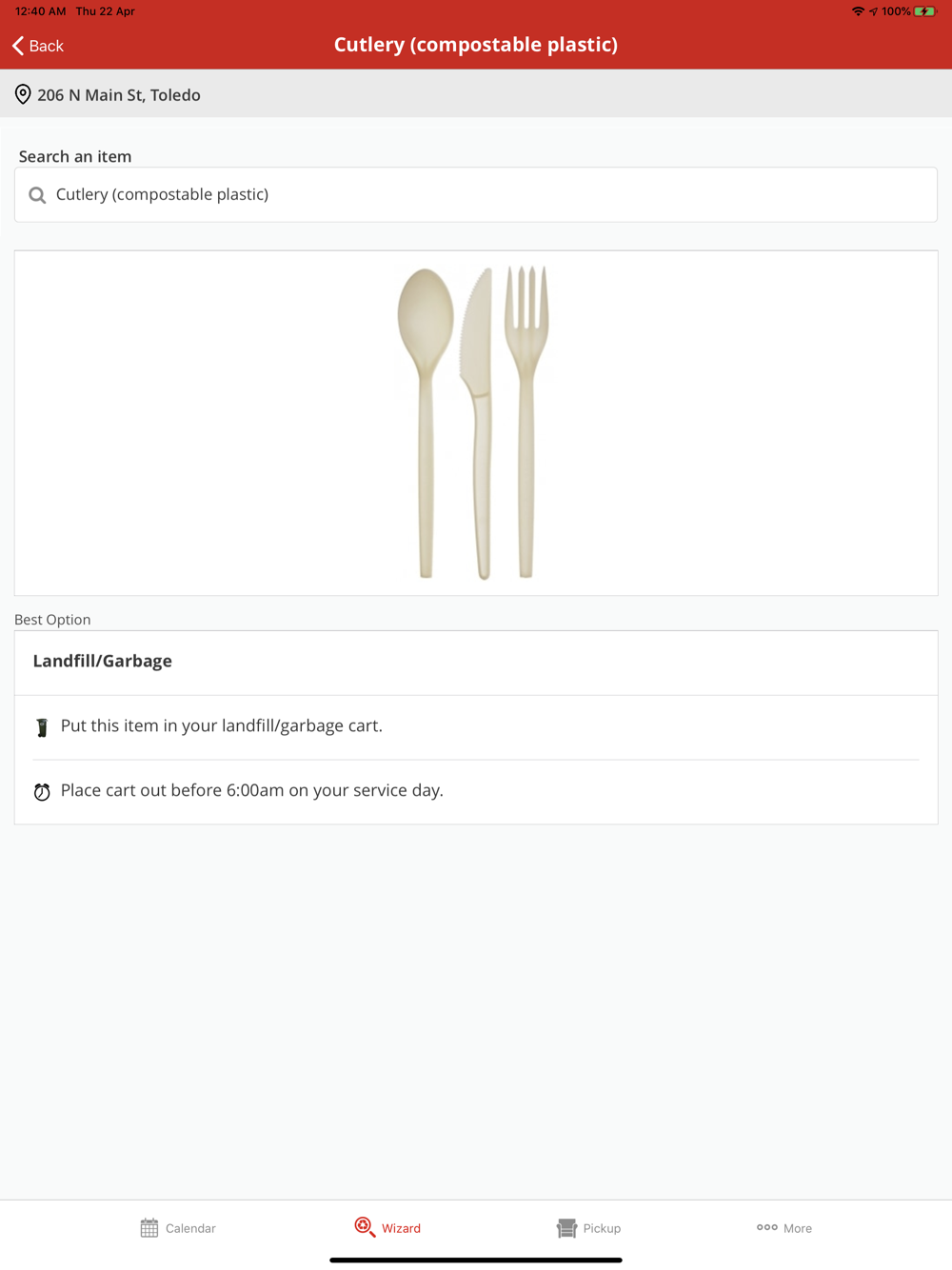Tap the back chevron arrow icon

tap(18, 46)
